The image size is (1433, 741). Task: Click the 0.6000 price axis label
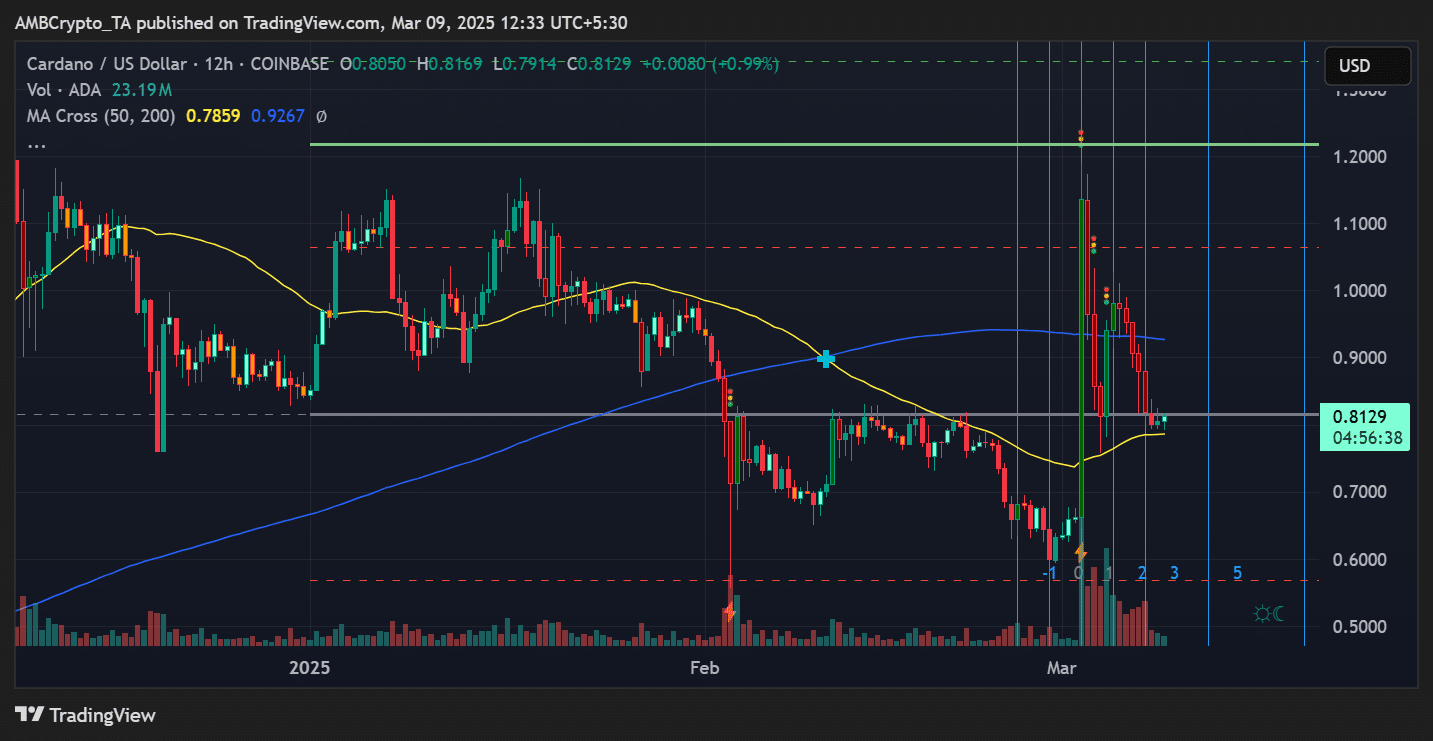point(1362,559)
